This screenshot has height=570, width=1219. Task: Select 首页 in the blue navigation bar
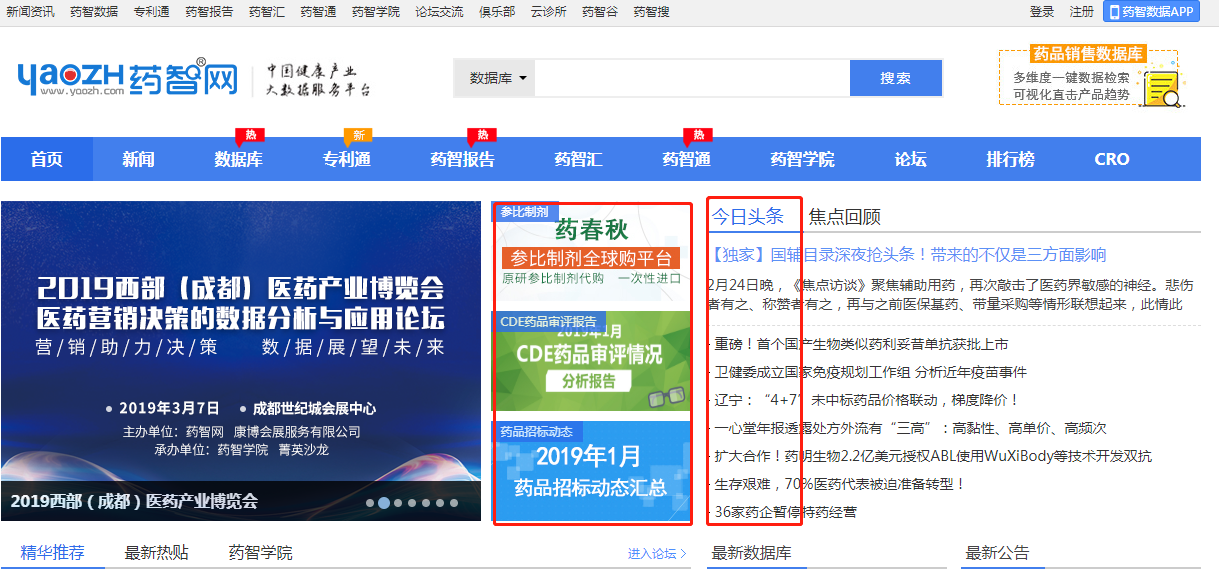[x=47, y=159]
